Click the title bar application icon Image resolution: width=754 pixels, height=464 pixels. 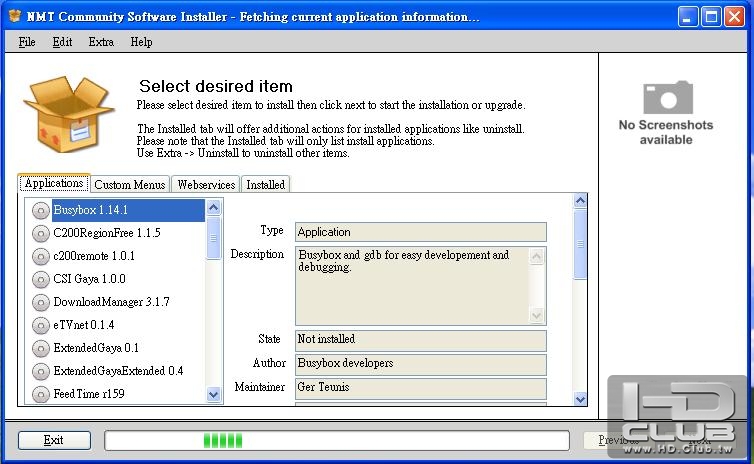click(x=15, y=16)
